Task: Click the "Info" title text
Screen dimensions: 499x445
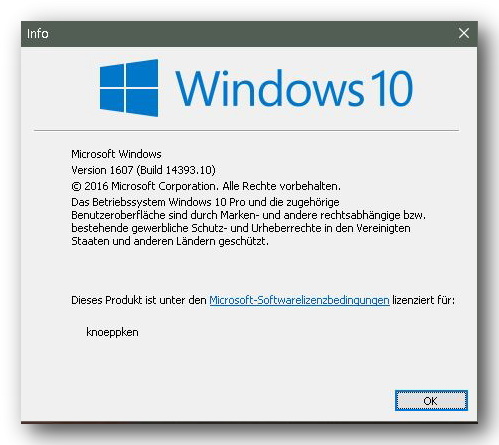Action: 38,34
